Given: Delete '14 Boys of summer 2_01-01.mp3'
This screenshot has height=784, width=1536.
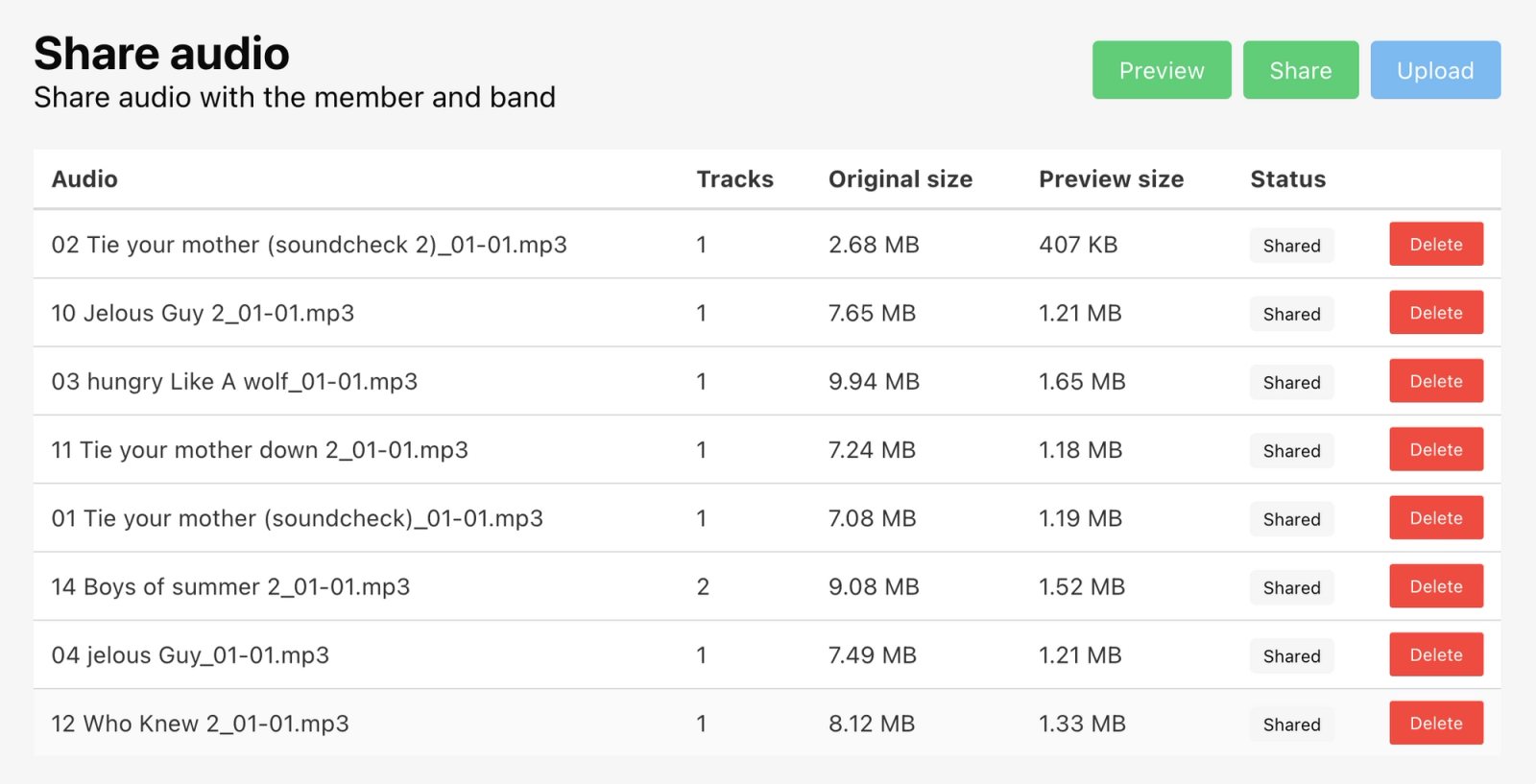Looking at the screenshot, I should pos(1435,585).
